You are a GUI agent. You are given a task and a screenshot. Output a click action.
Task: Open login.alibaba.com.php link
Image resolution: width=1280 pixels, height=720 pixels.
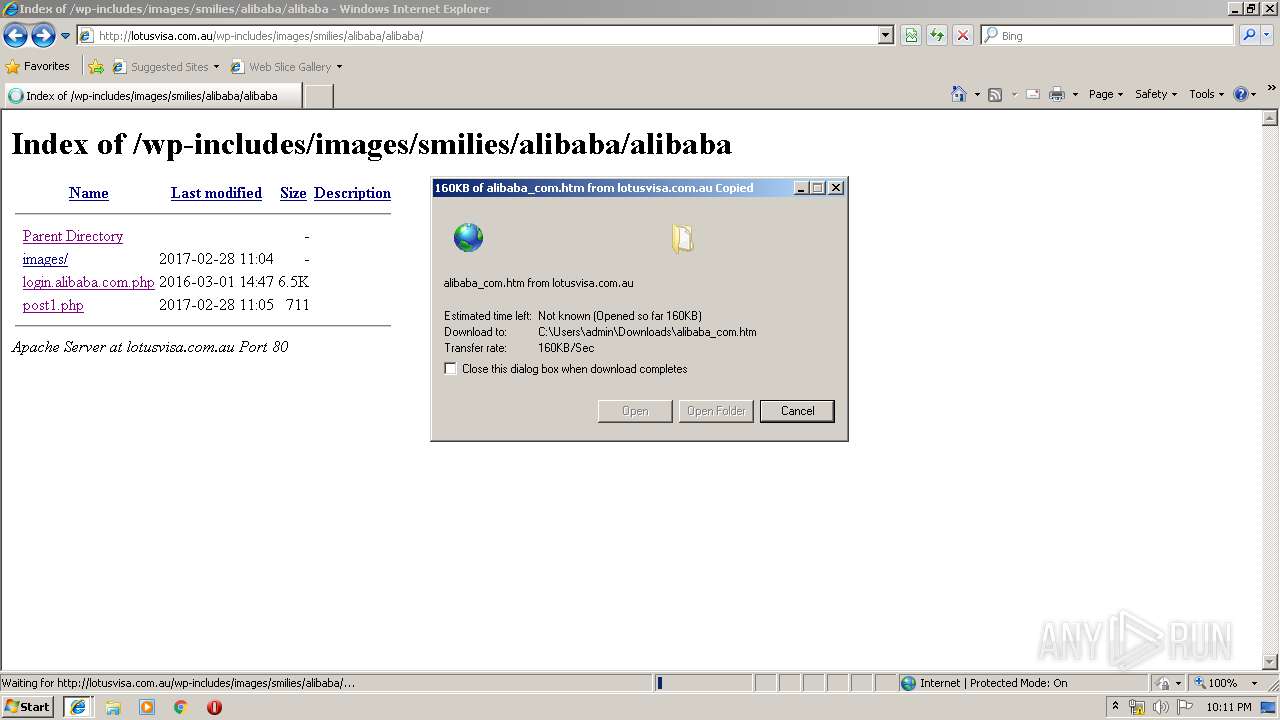point(88,282)
